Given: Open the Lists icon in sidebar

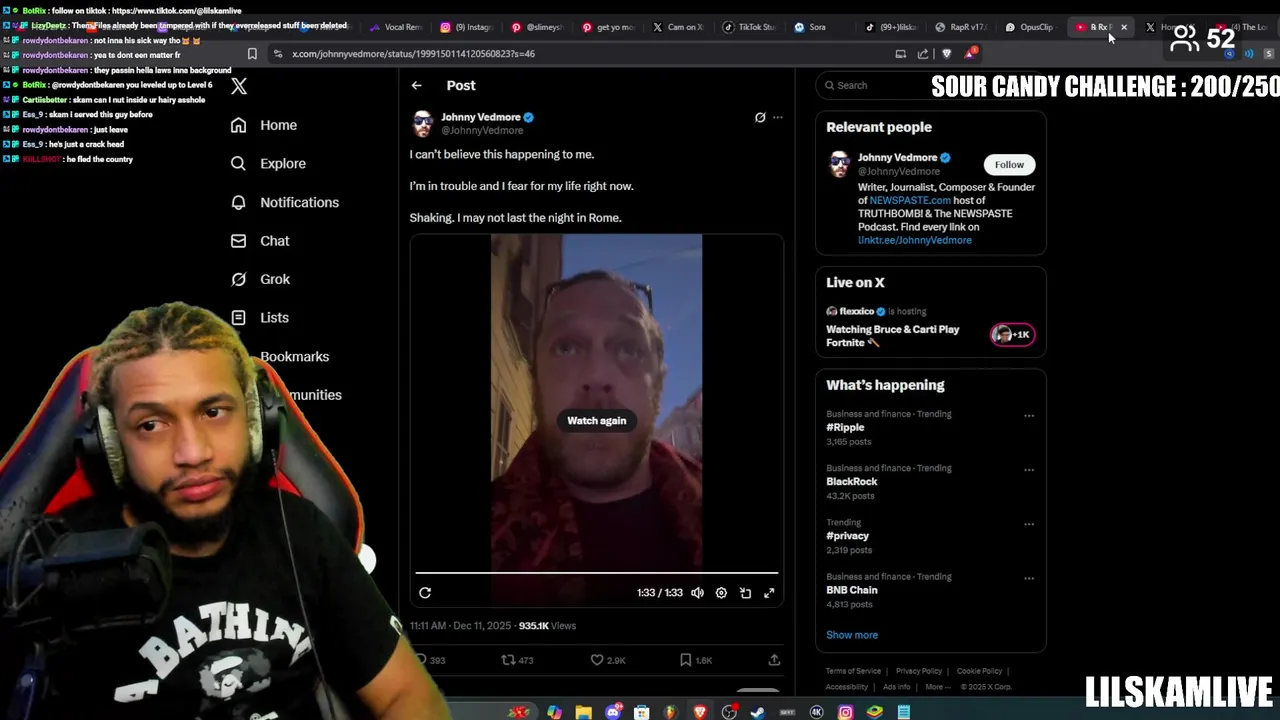Looking at the screenshot, I should click(238, 317).
